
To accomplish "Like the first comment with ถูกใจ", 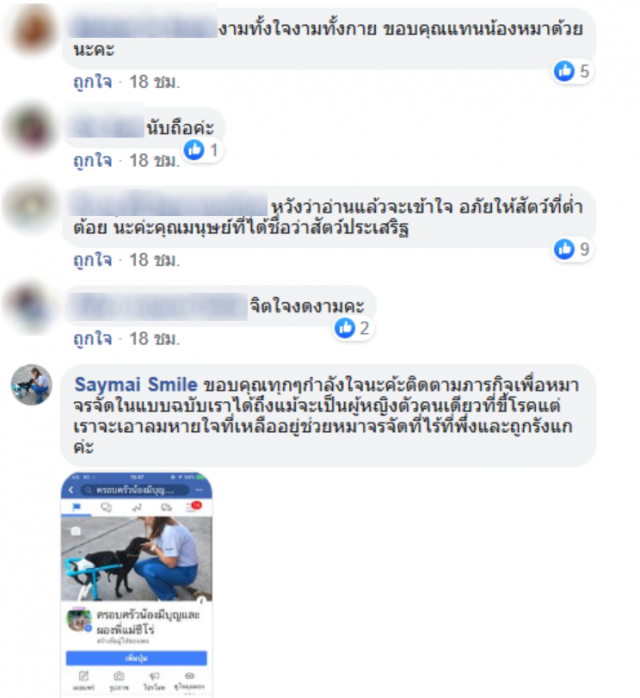I will [x=93, y=82].
